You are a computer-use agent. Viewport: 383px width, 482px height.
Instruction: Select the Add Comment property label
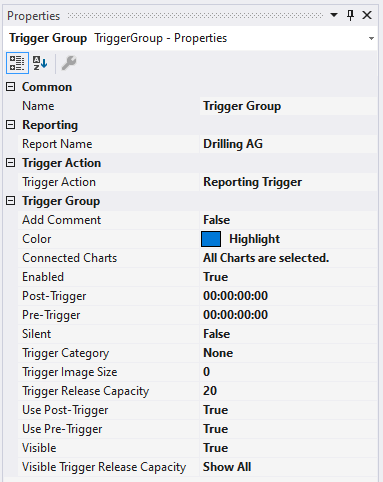[61, 220]
